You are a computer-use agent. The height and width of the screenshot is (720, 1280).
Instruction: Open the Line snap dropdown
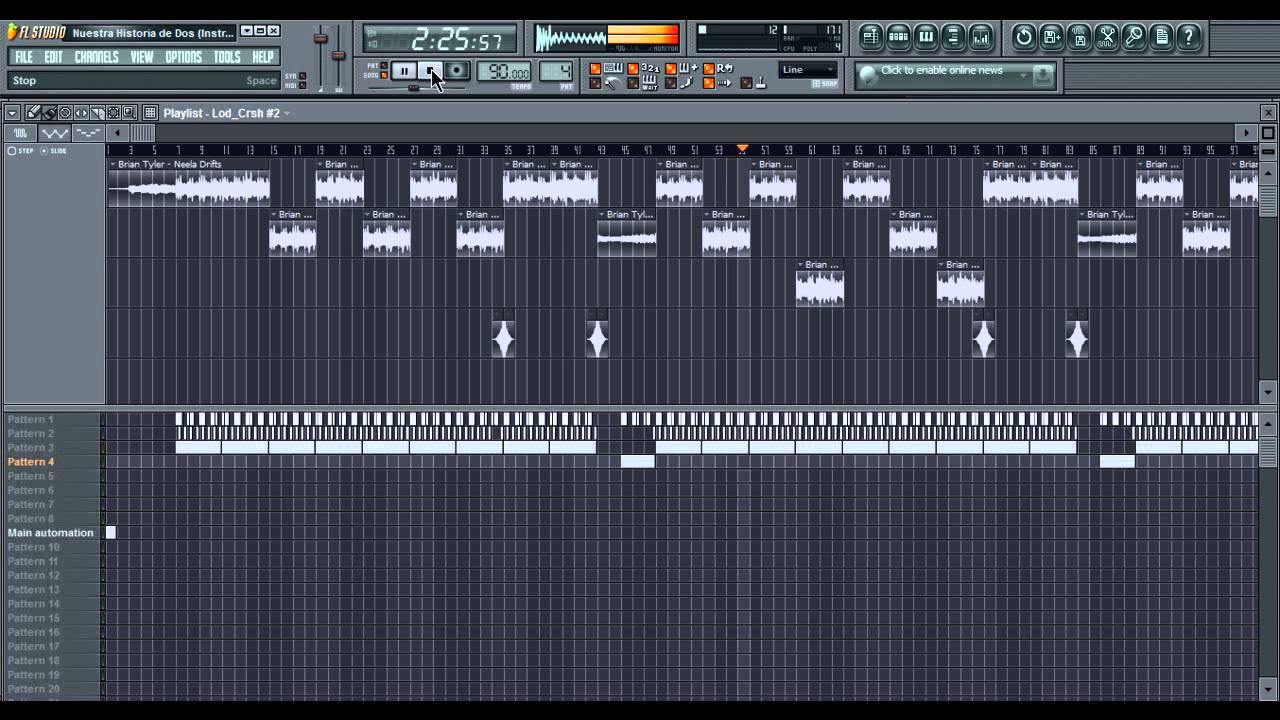coord(808,70)
